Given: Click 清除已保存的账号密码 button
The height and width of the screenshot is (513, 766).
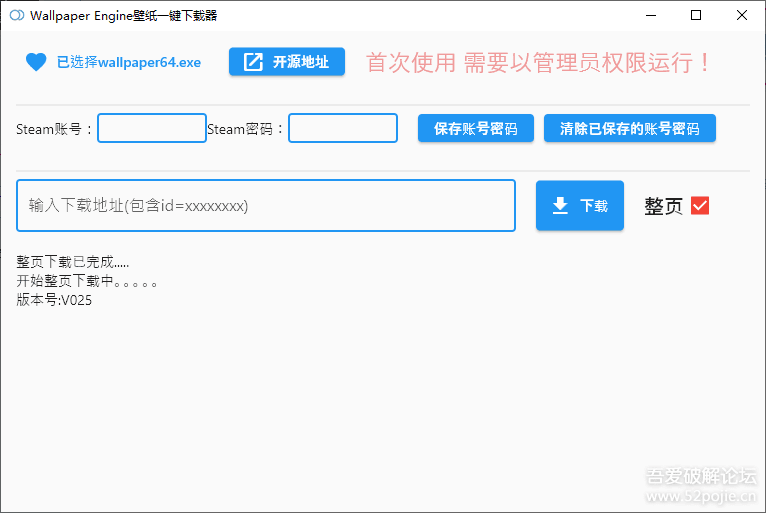Looking at the screenshot, I should [630, 128].
